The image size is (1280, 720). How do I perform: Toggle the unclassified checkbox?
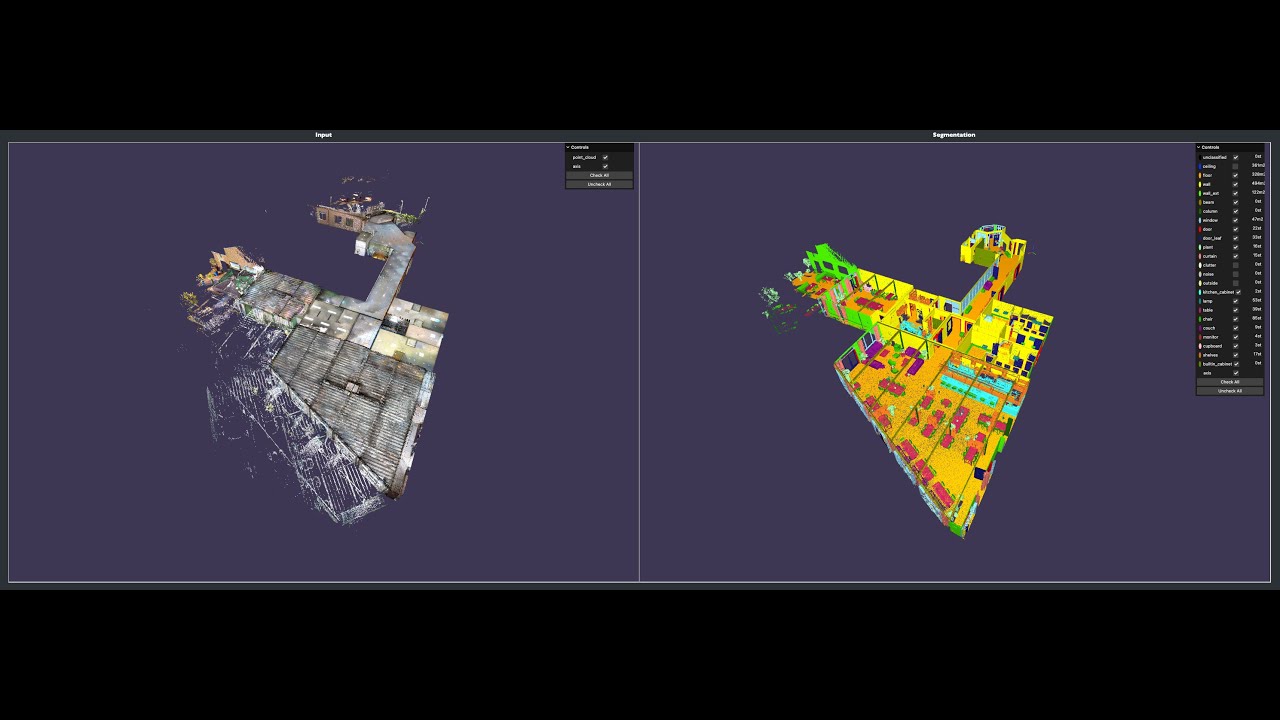[x=1235, y=157]
